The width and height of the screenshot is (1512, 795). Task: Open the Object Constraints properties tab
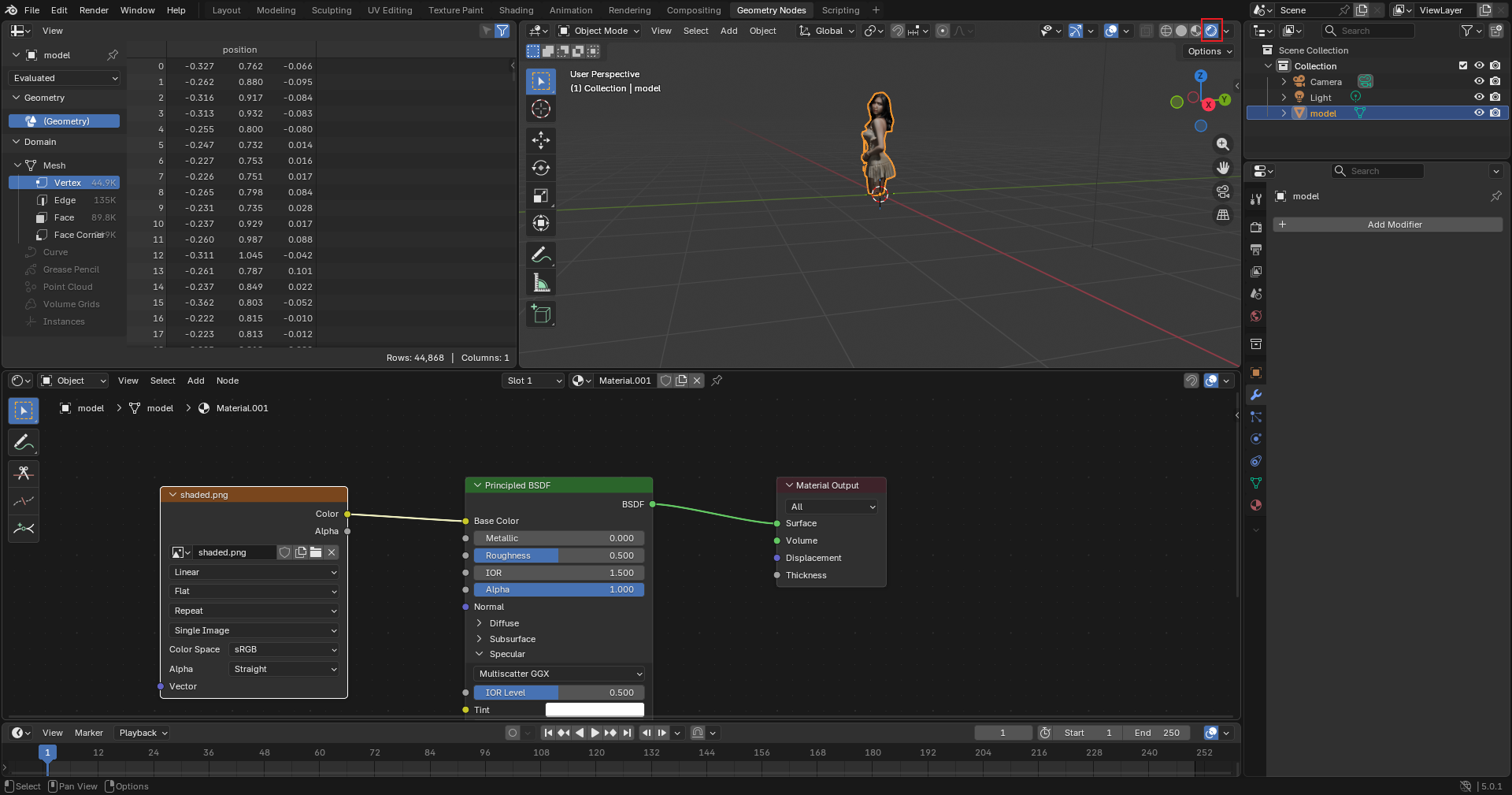(x=1256, y=461)
